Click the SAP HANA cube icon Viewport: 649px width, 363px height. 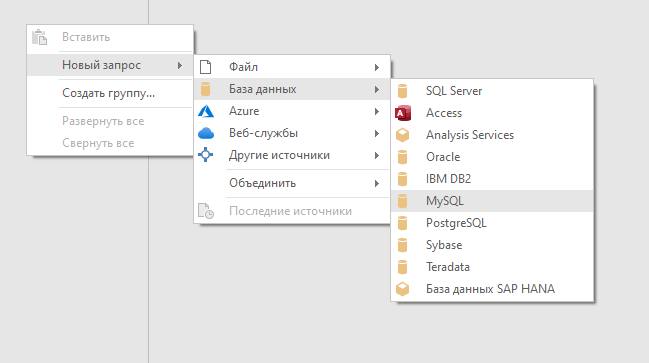point(403,289)
